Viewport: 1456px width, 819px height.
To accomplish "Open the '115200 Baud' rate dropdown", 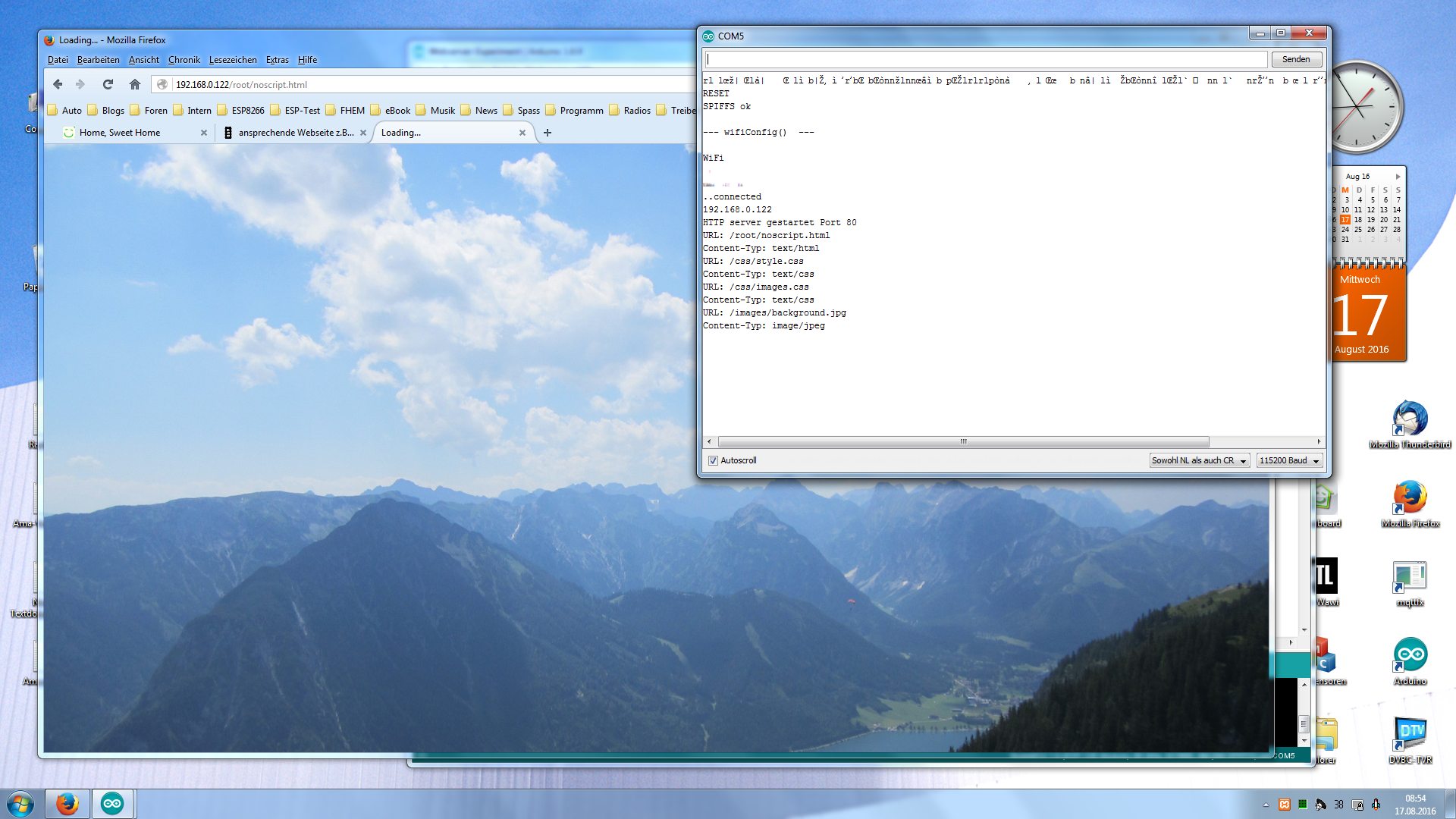I will 1289,461.
